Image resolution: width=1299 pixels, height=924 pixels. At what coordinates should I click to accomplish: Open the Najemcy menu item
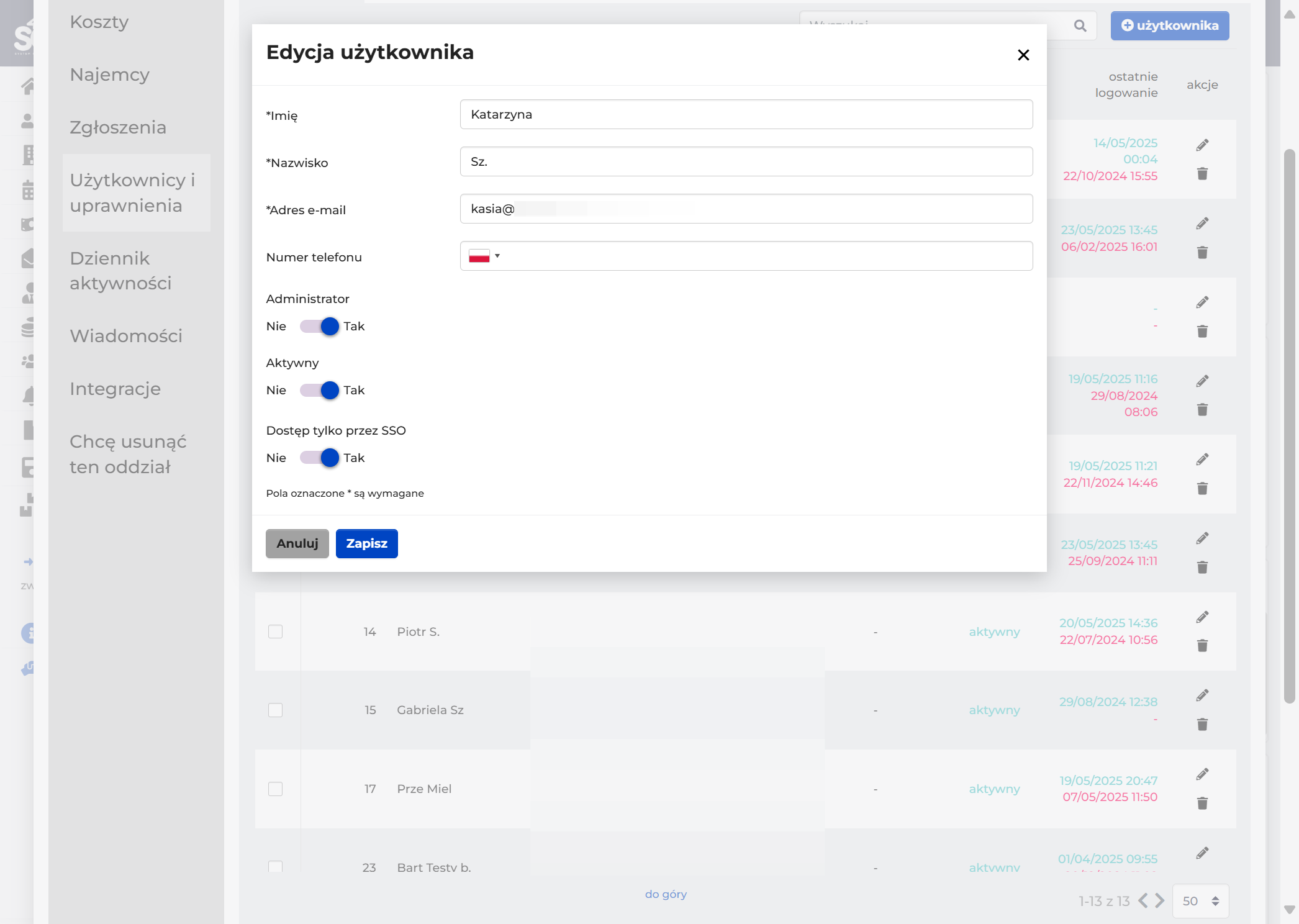pyautogui.click(x=110, y=75)
